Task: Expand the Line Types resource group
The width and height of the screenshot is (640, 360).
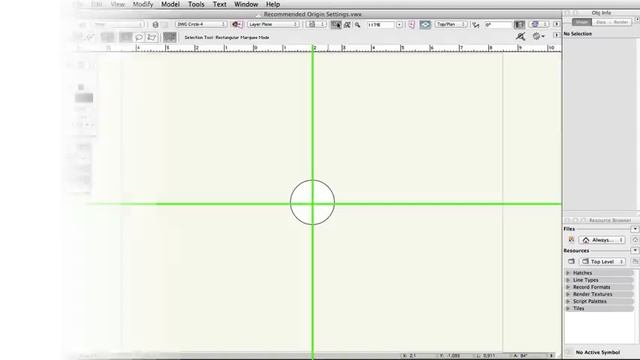Action: pyautogui.click(x=568, y=280)
